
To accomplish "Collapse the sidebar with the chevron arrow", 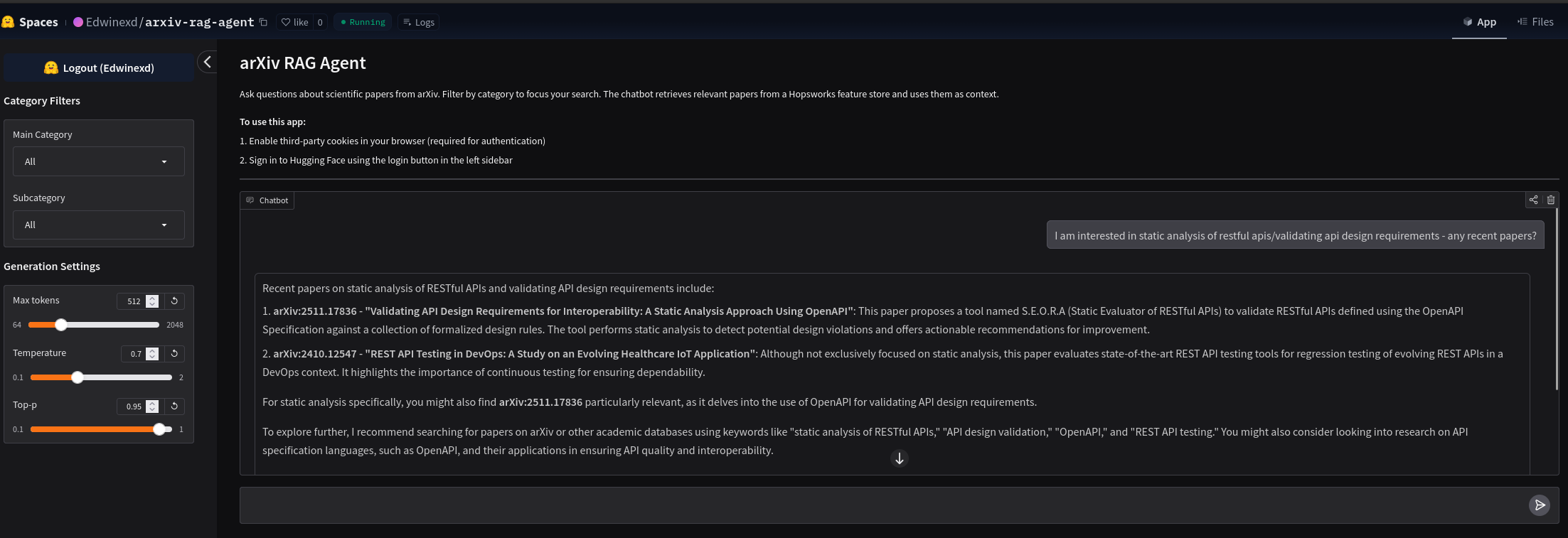I will (207, 63).
